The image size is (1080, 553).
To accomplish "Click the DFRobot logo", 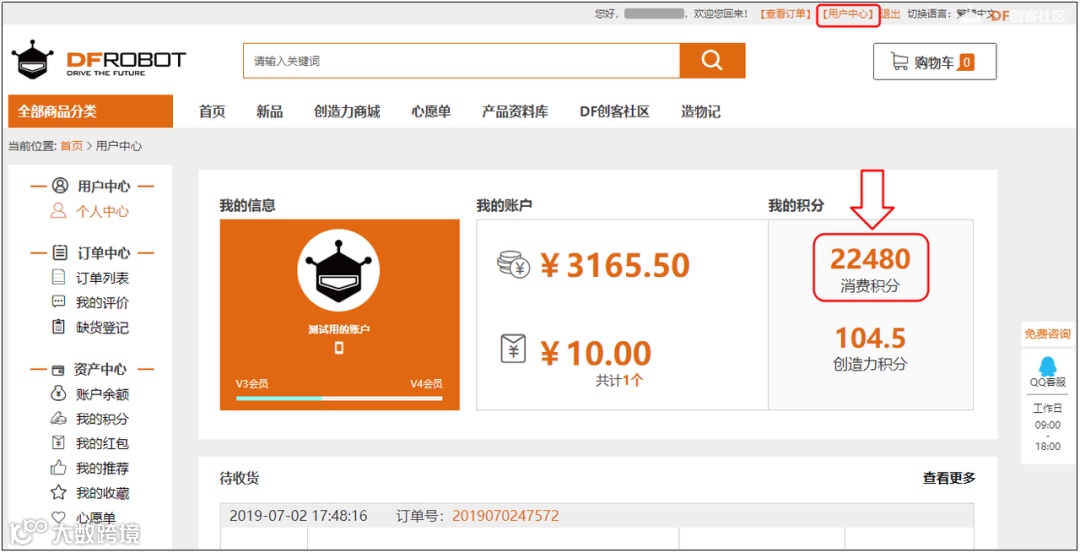I will (x=98, y=59).
